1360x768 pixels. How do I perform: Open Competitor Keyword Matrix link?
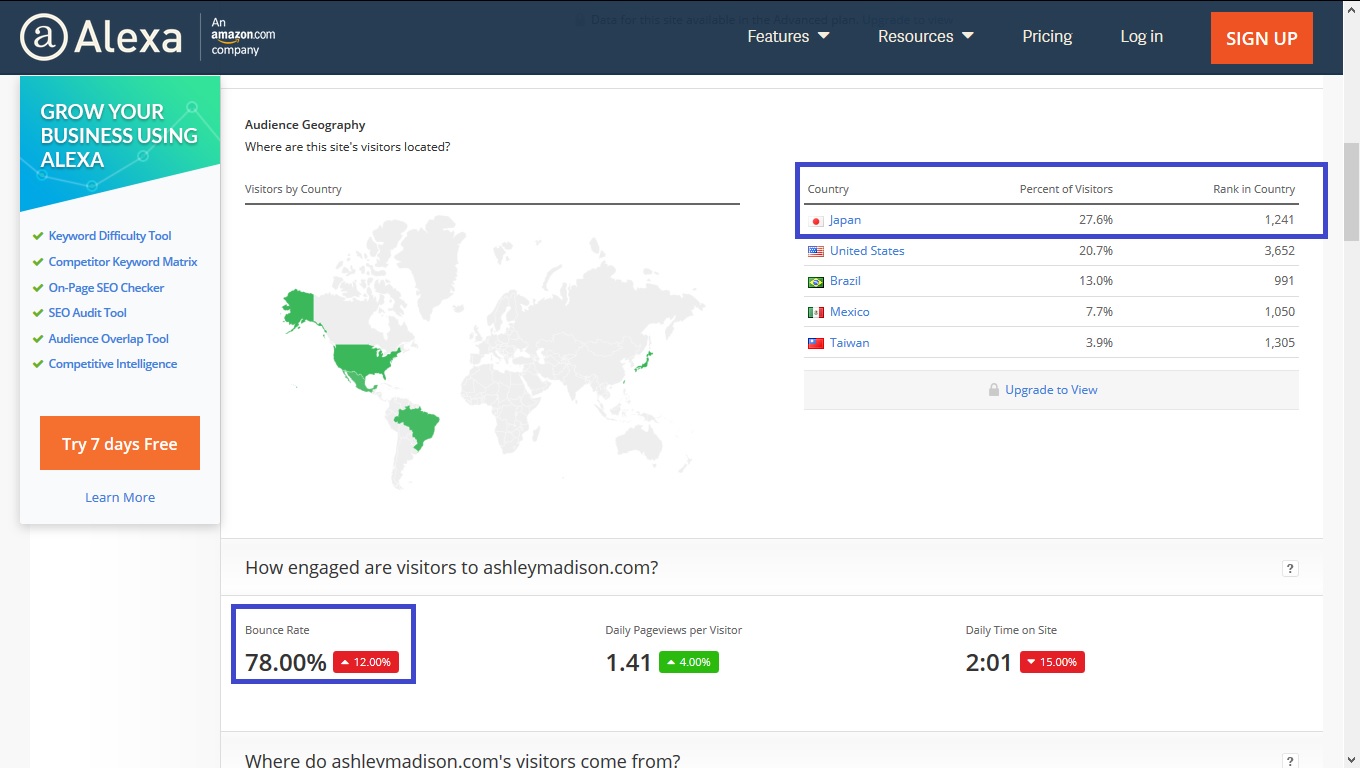[123, 262]
